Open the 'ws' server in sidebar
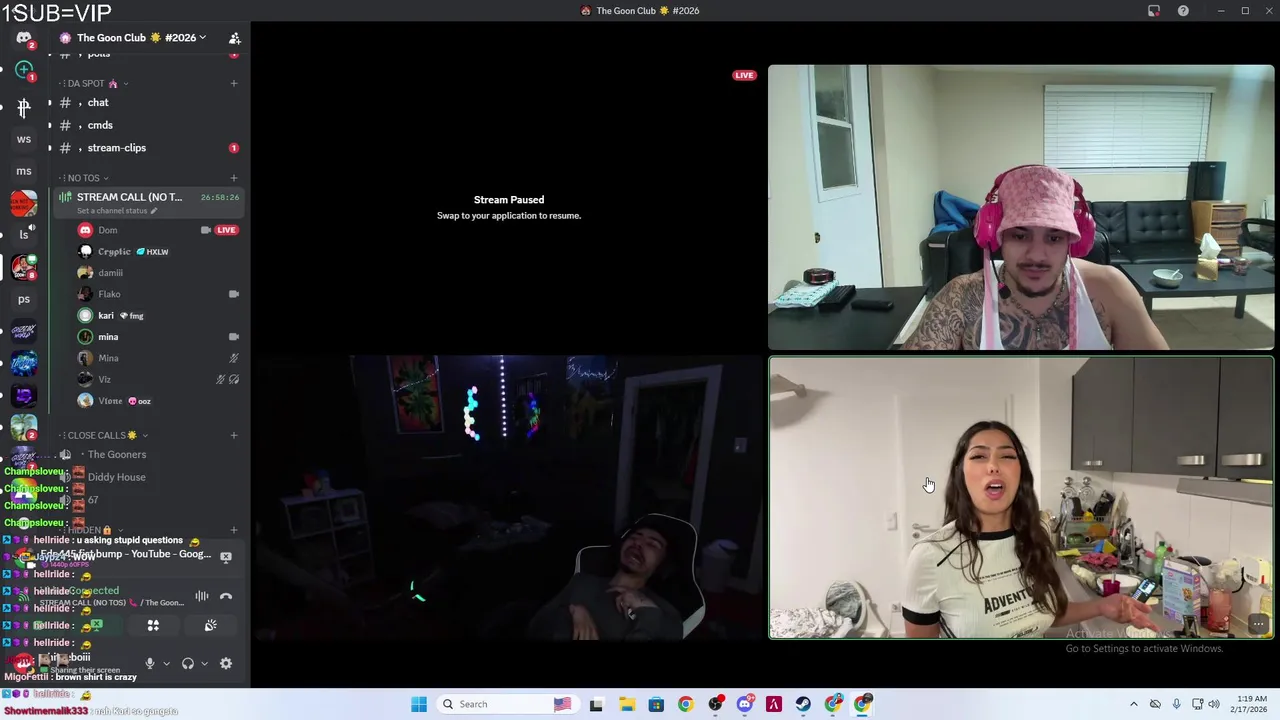Image resolution: width=1280 pixels, height=720 pixels. tap(24, 139)
